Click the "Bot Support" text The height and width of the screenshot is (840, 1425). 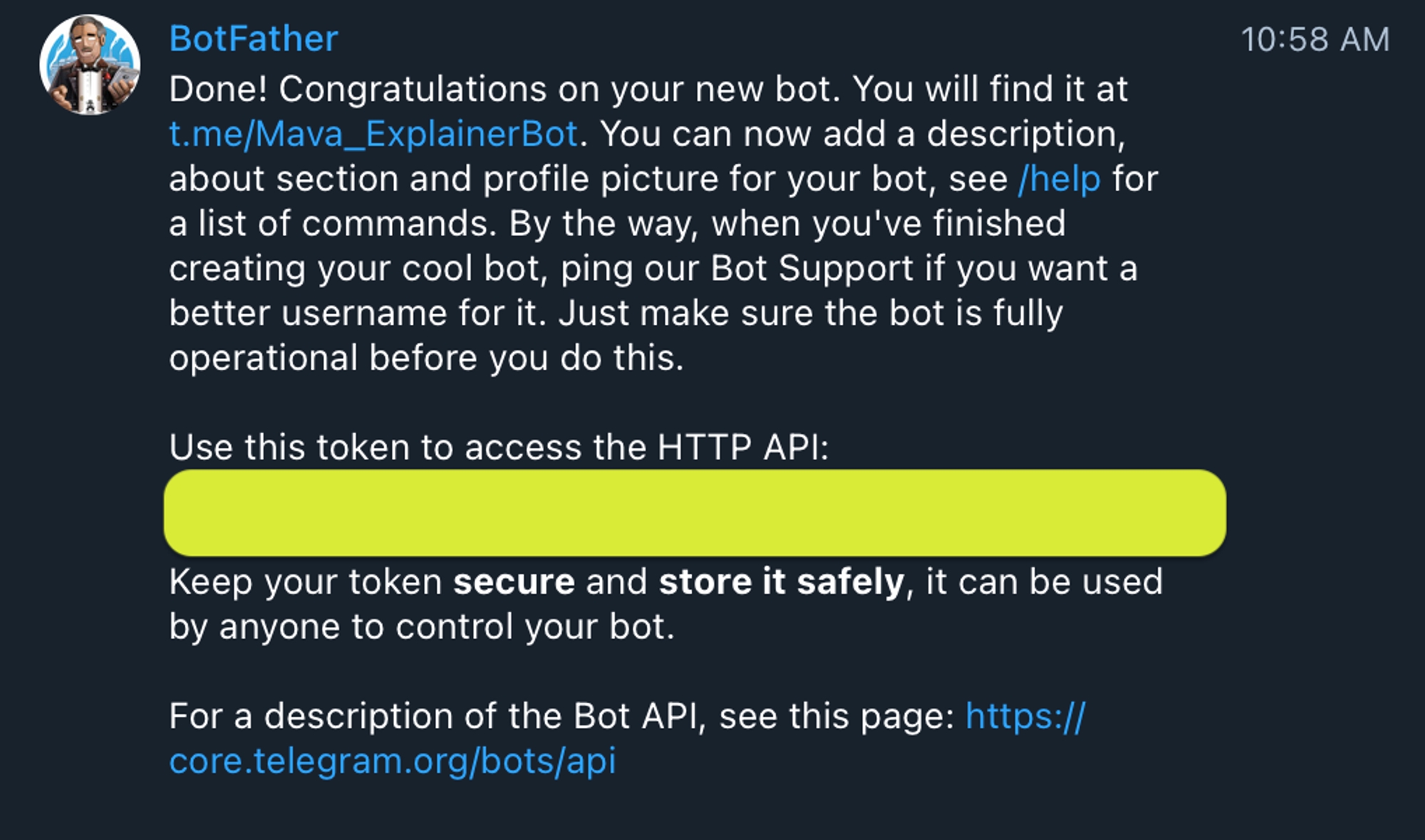(x=812, y=269)
